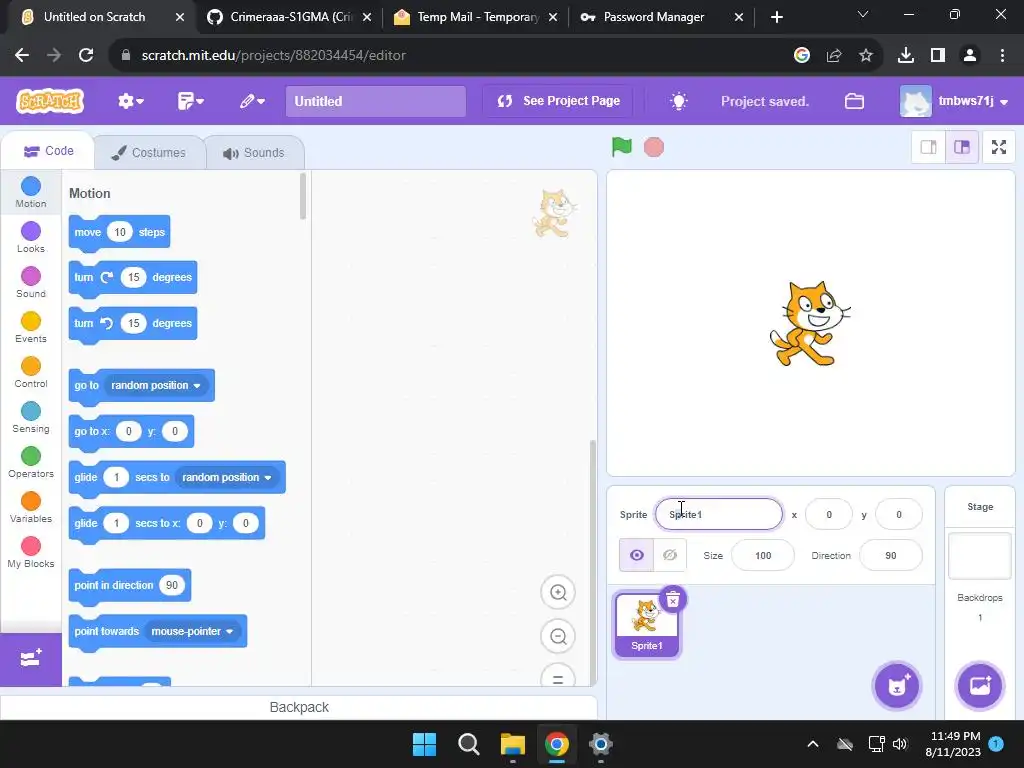Select the Motion block category
The width and height of the screenshot is (1024, 768).
[x=31, y=193]
